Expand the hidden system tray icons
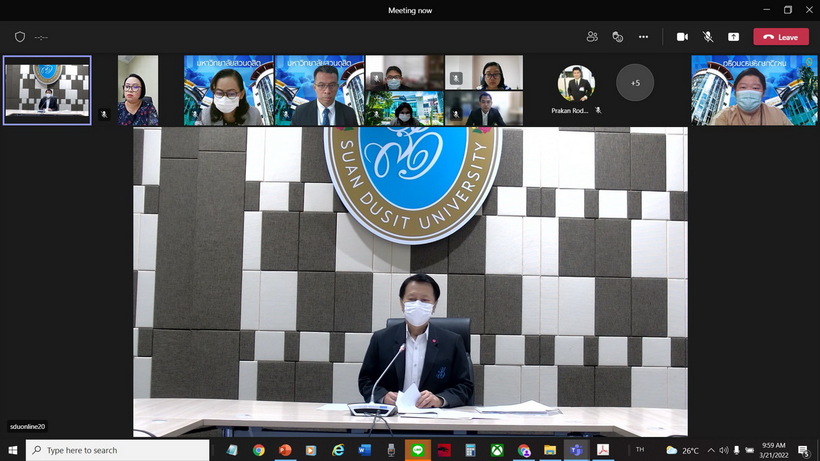820x461 pixels. coord(711,450)
